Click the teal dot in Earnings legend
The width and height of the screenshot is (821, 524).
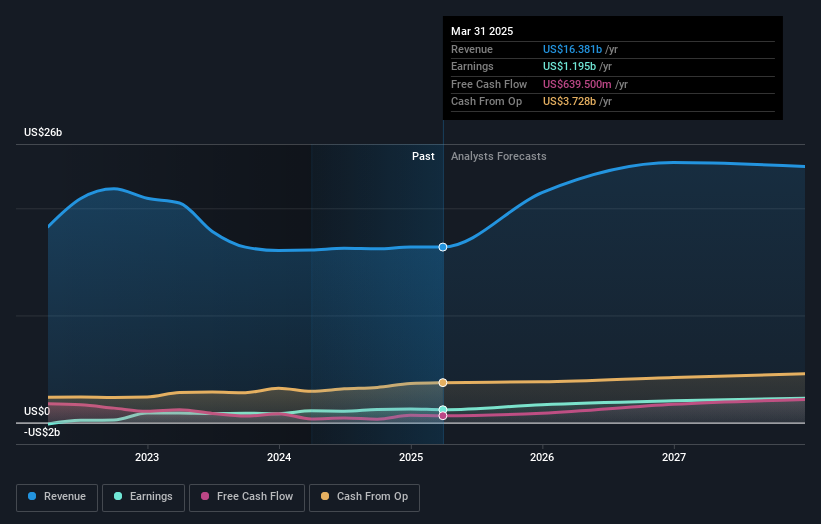tap(118, 496)
